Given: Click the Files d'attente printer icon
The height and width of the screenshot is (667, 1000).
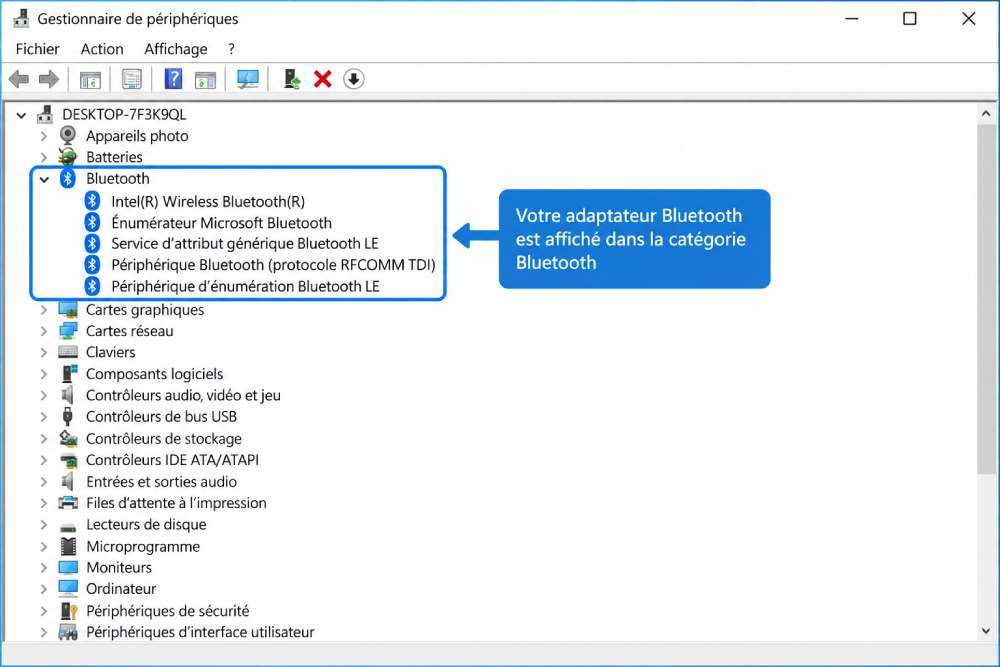Looking at the screenshot, I should 68,502.
